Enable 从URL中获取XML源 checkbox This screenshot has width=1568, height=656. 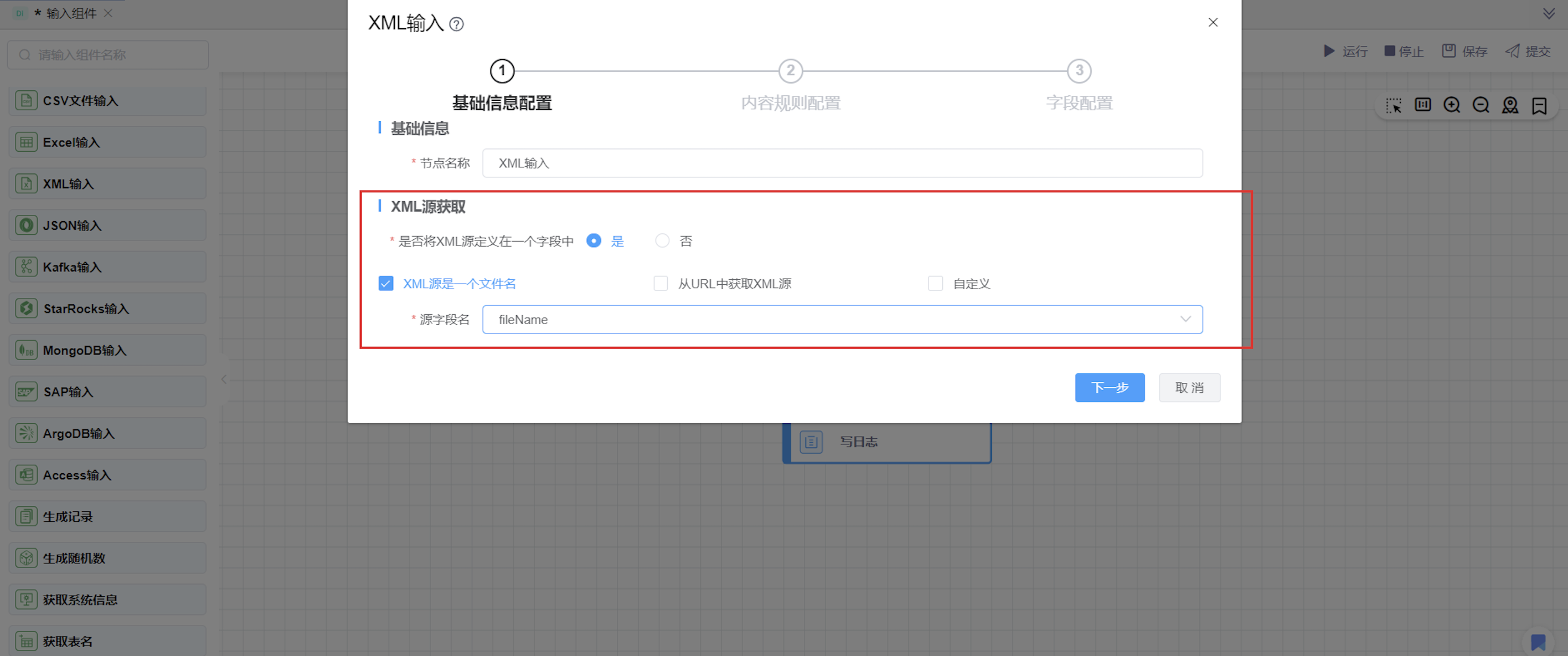(661, 284)
